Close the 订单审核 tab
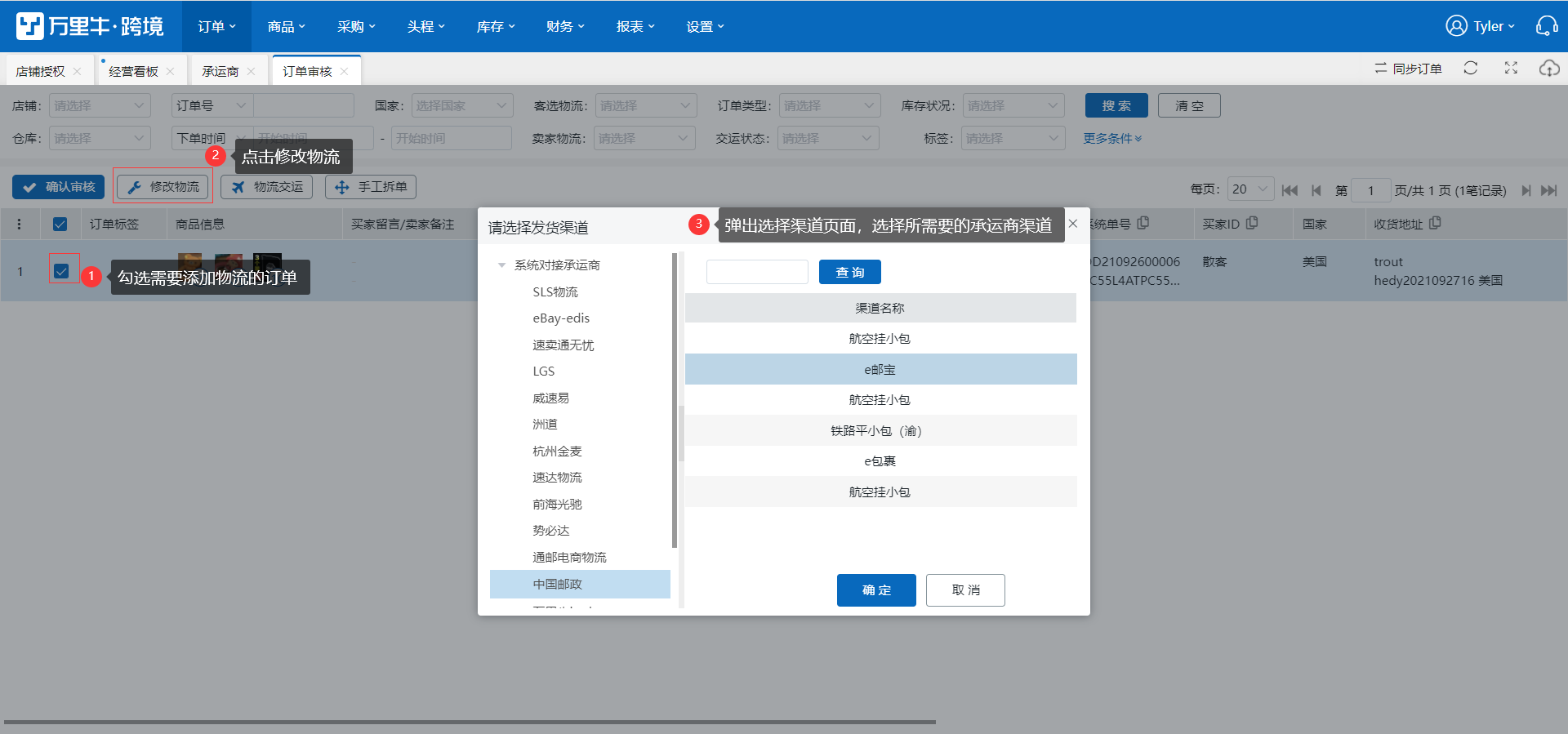The height and width of the screenshot is (734, 1568). point(344,71)
